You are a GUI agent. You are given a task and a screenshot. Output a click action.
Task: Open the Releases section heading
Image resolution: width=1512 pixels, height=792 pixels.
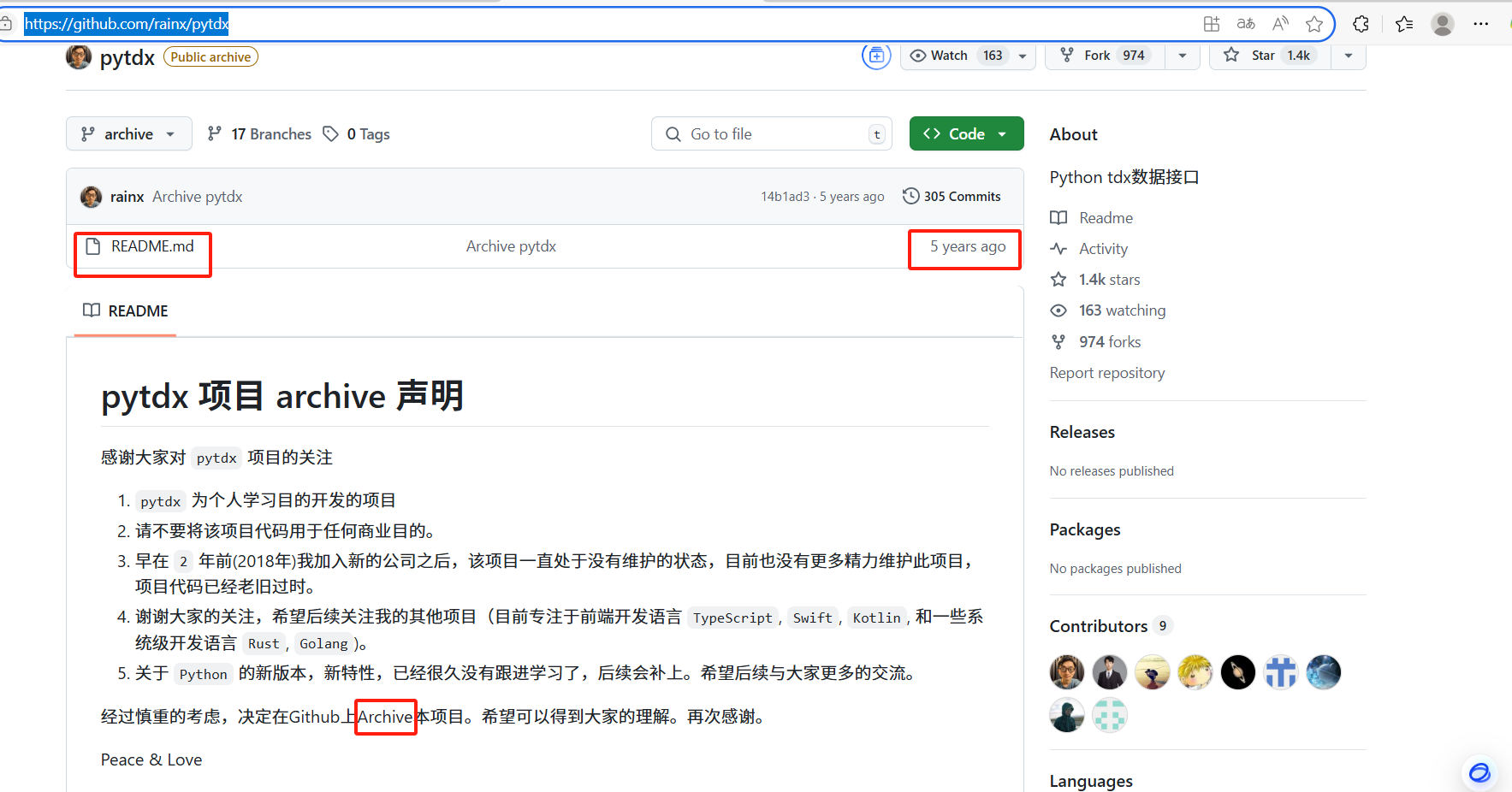[1082, 433]
